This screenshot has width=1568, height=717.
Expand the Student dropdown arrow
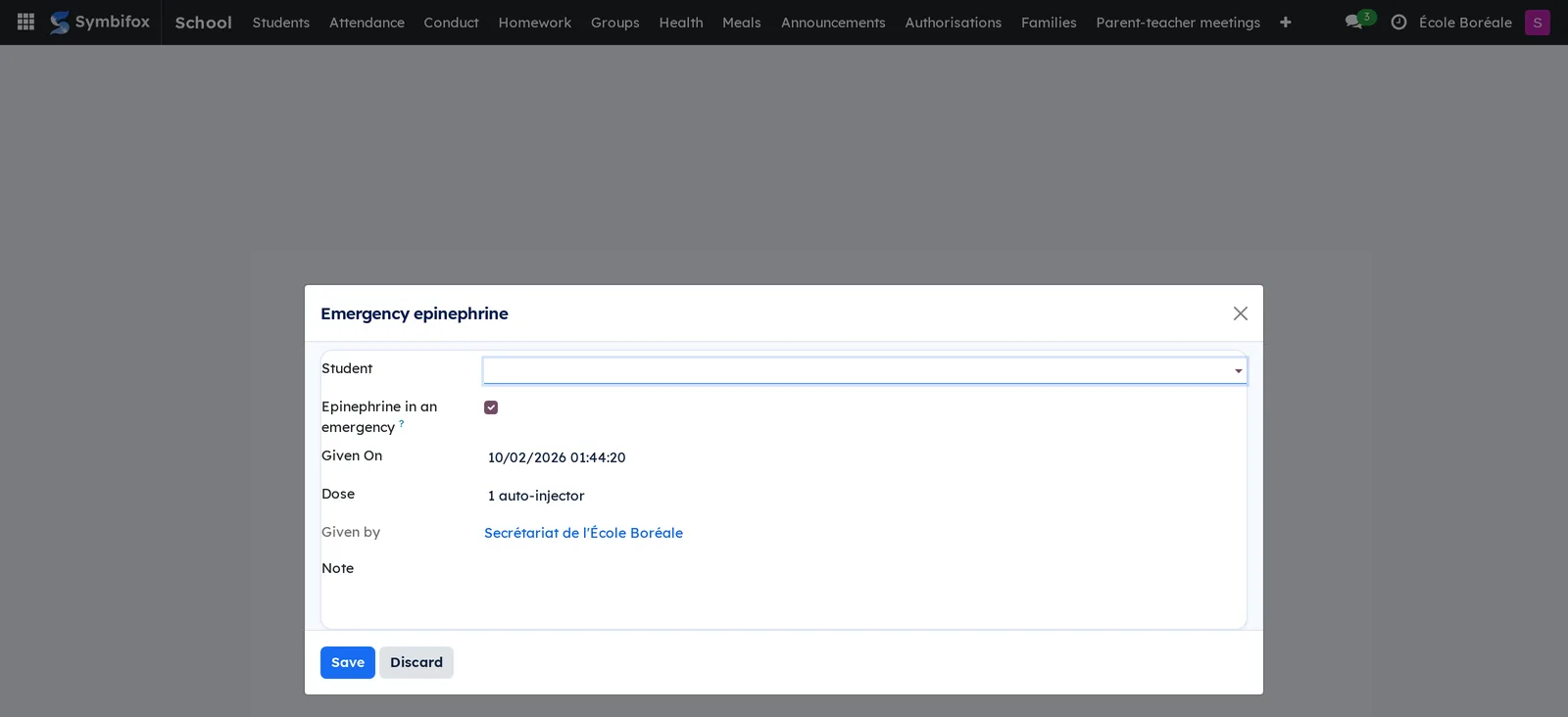(1239, 371)
